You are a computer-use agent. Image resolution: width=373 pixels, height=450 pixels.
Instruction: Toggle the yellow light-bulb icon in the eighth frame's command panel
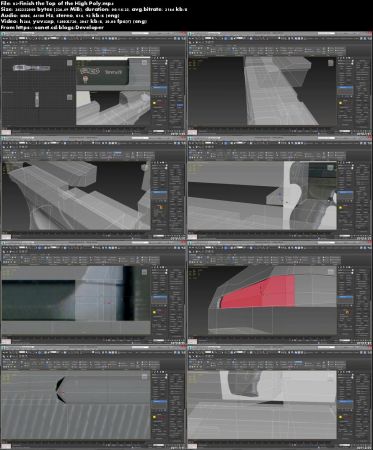340,417
